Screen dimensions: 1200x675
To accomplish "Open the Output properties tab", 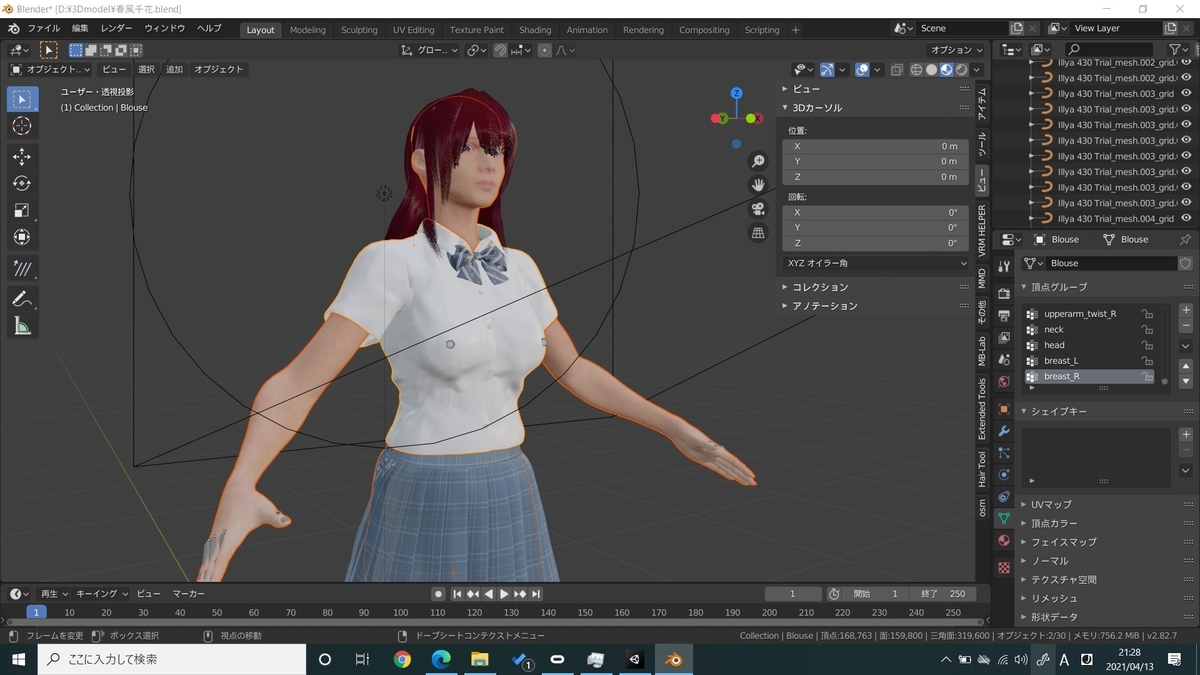I will pos(1004,316).
